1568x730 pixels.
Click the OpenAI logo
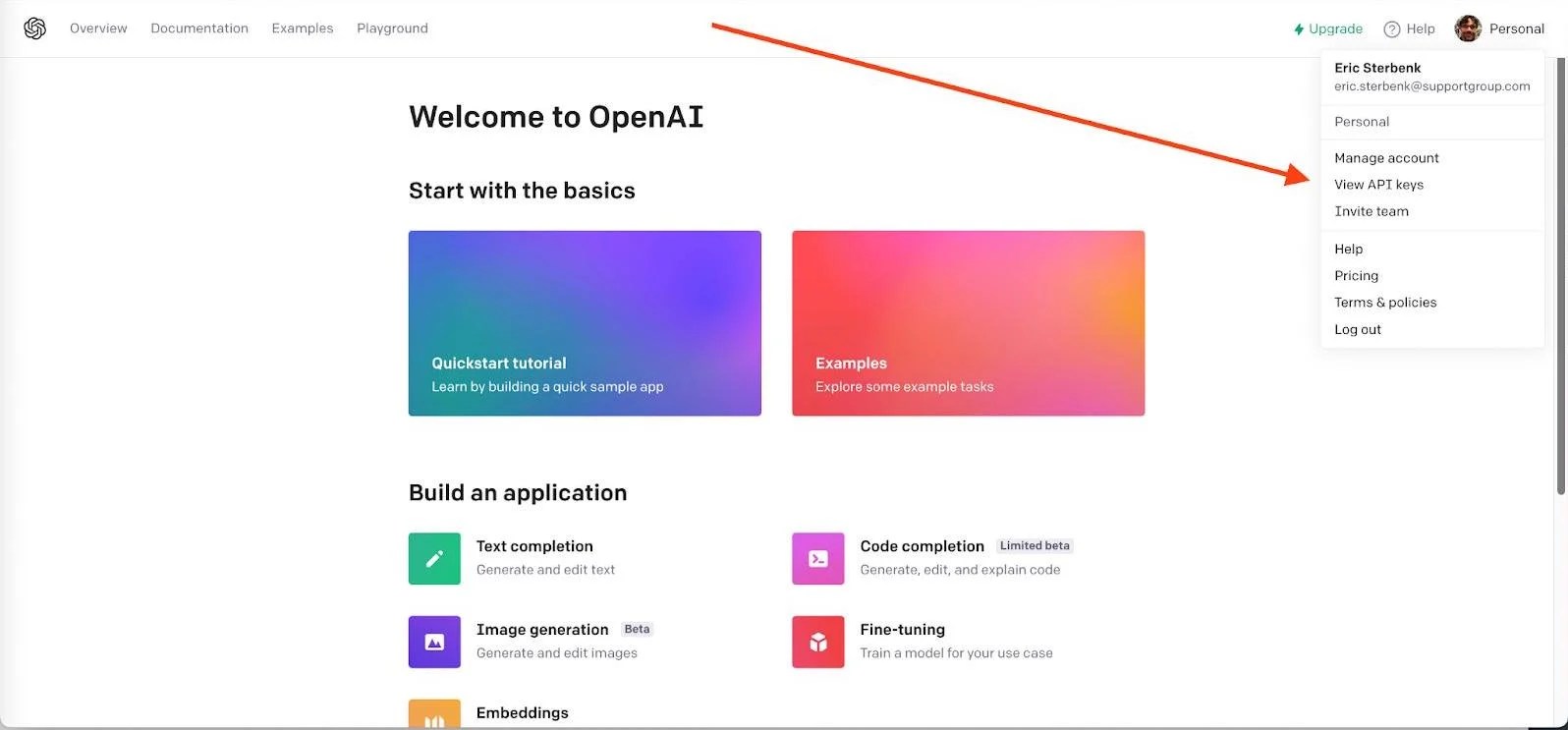pyautogui.click(x=34, y=28)
